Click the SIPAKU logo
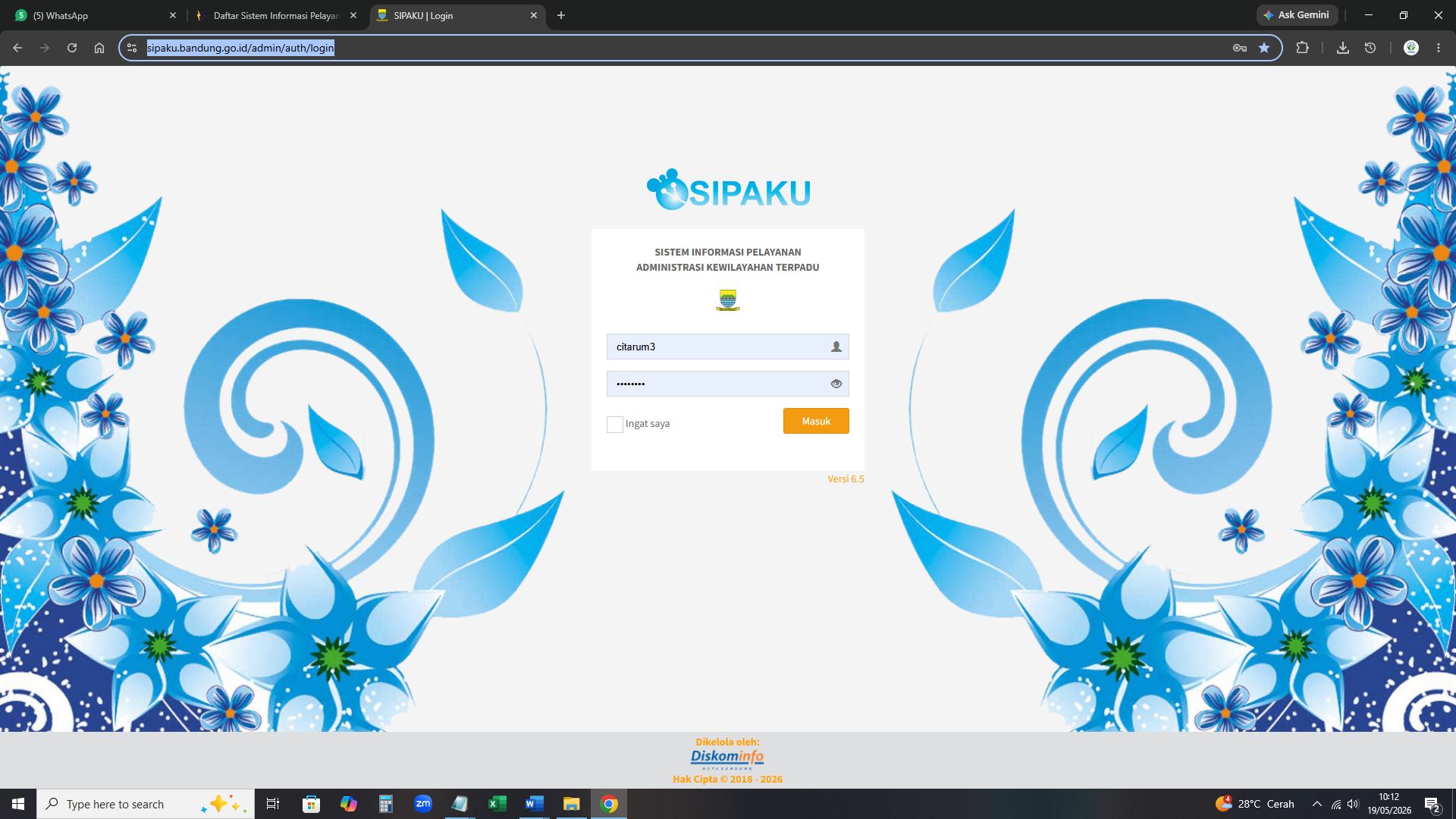 click(x=728, y=190)
